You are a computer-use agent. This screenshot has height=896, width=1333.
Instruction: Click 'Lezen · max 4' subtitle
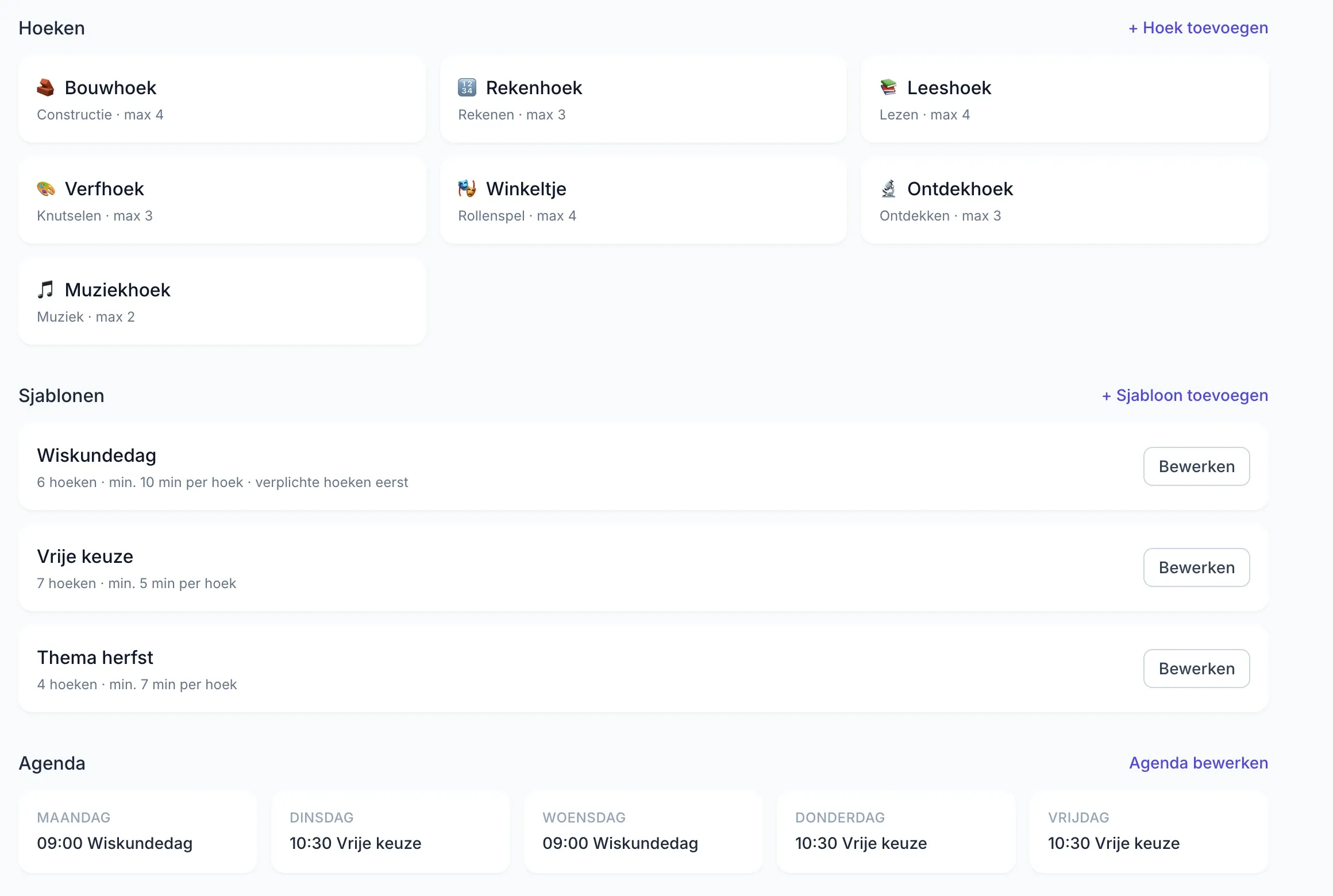[924, 115]
